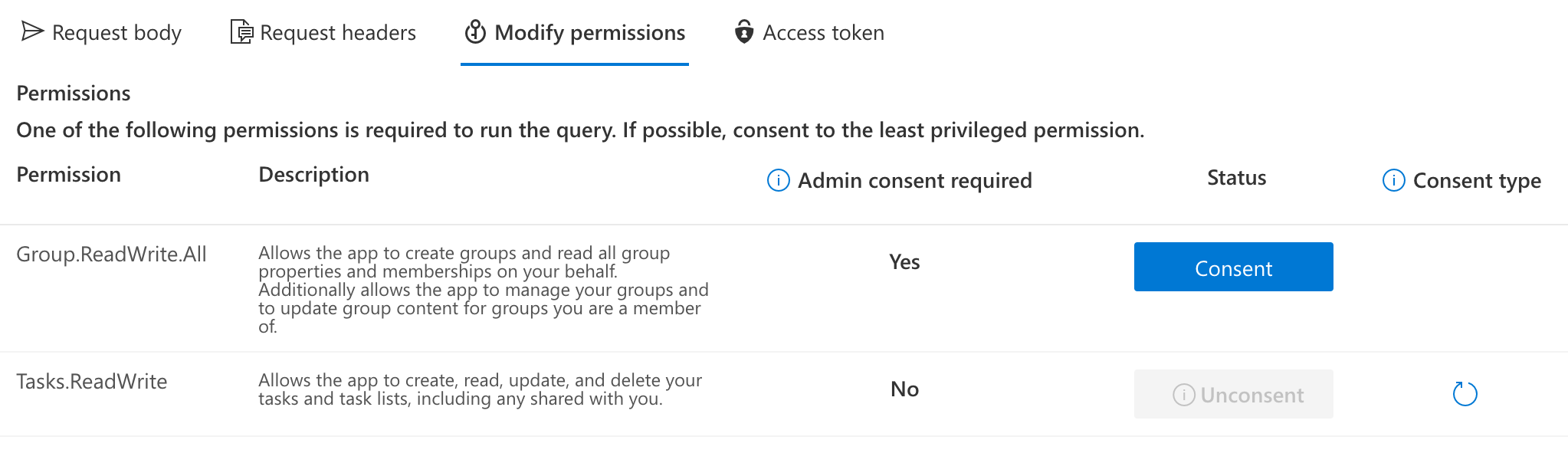Image resolution: width=1568 pixels, height=463 pixels.
Task: Open the Request body tab
Action: point(116,33)
